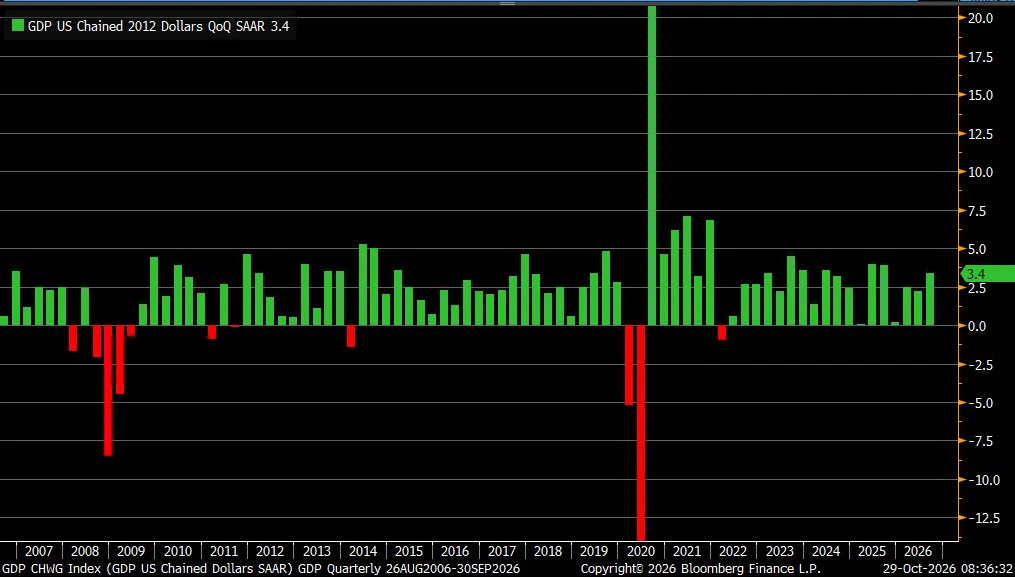Click the Copyright 2026 Bloomberg Finance L.P. text
This screenshot has height=577, width=1015.
[700, 569]
